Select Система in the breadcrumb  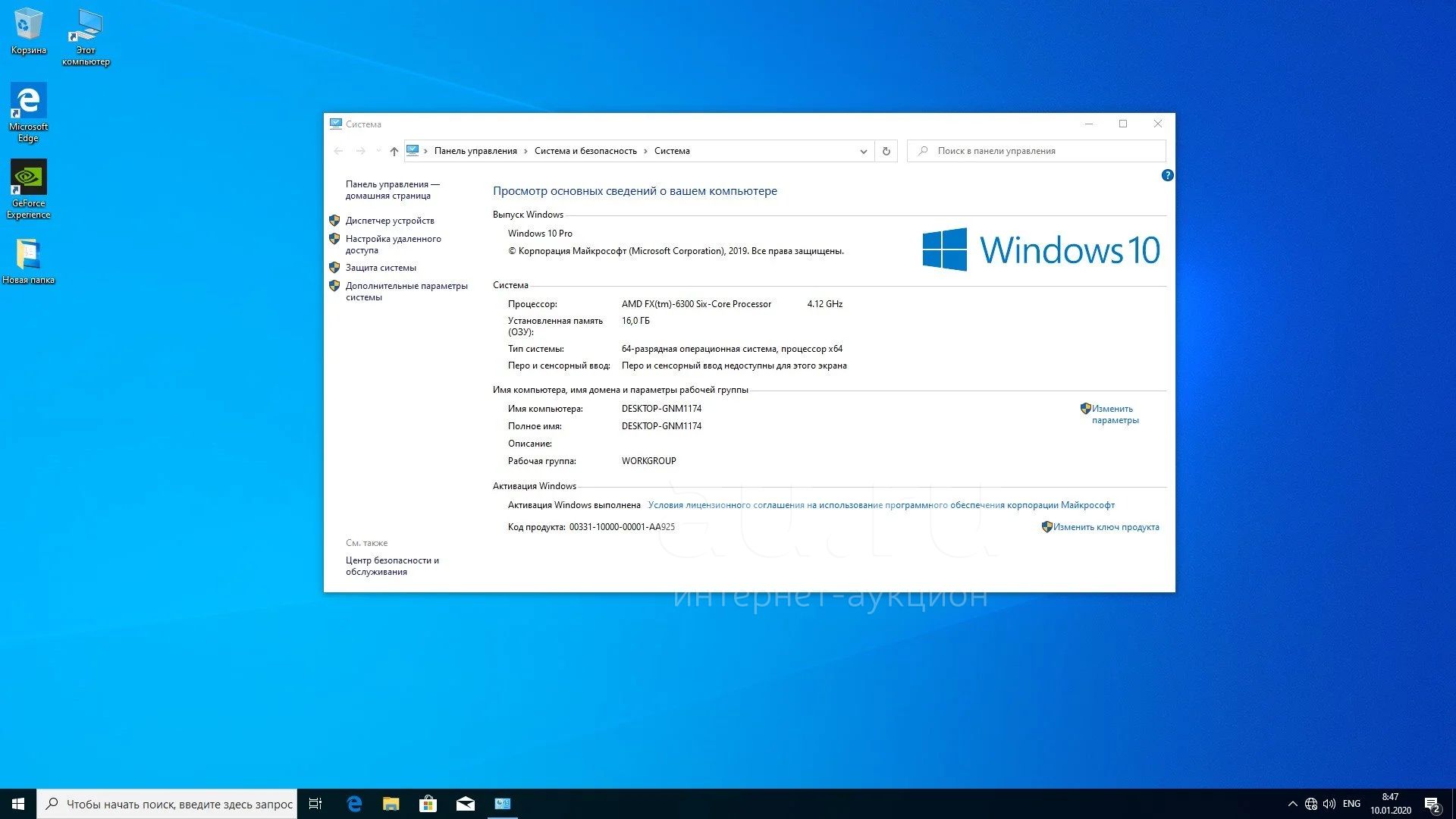[672, 151]
